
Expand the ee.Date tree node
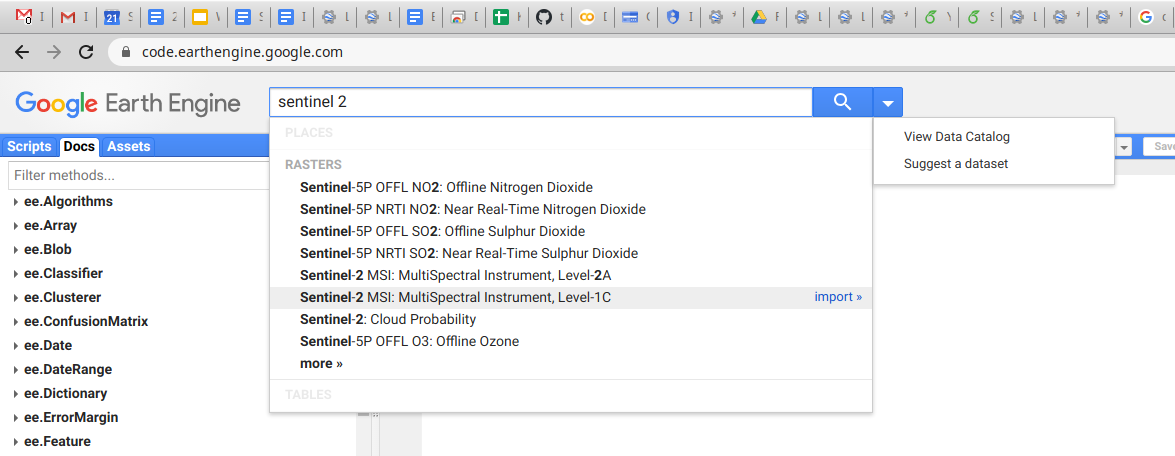pos(16,345)
